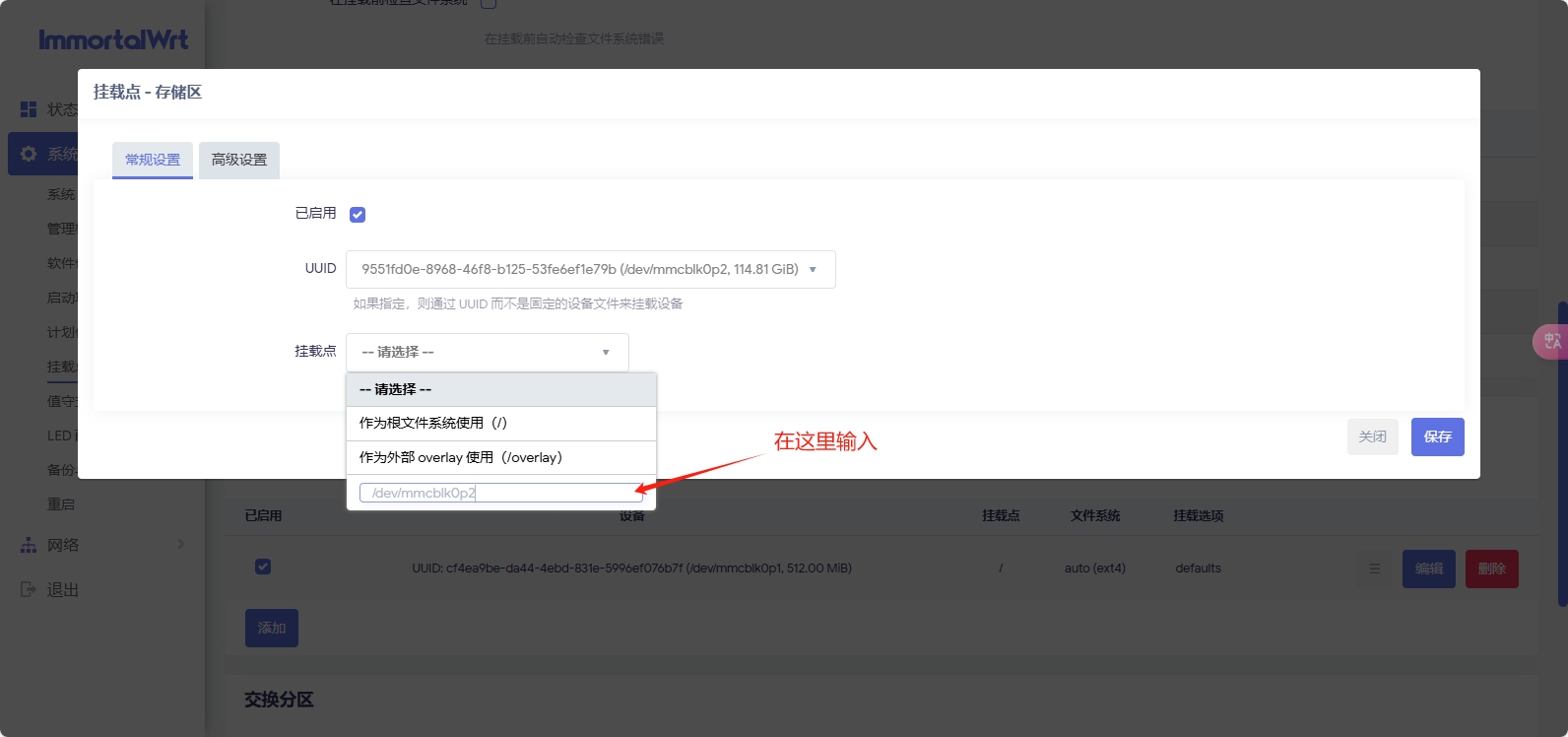Screen dimensions: 1568x737
Task: Click the custom mount point input field
Action: click(501, 493)
